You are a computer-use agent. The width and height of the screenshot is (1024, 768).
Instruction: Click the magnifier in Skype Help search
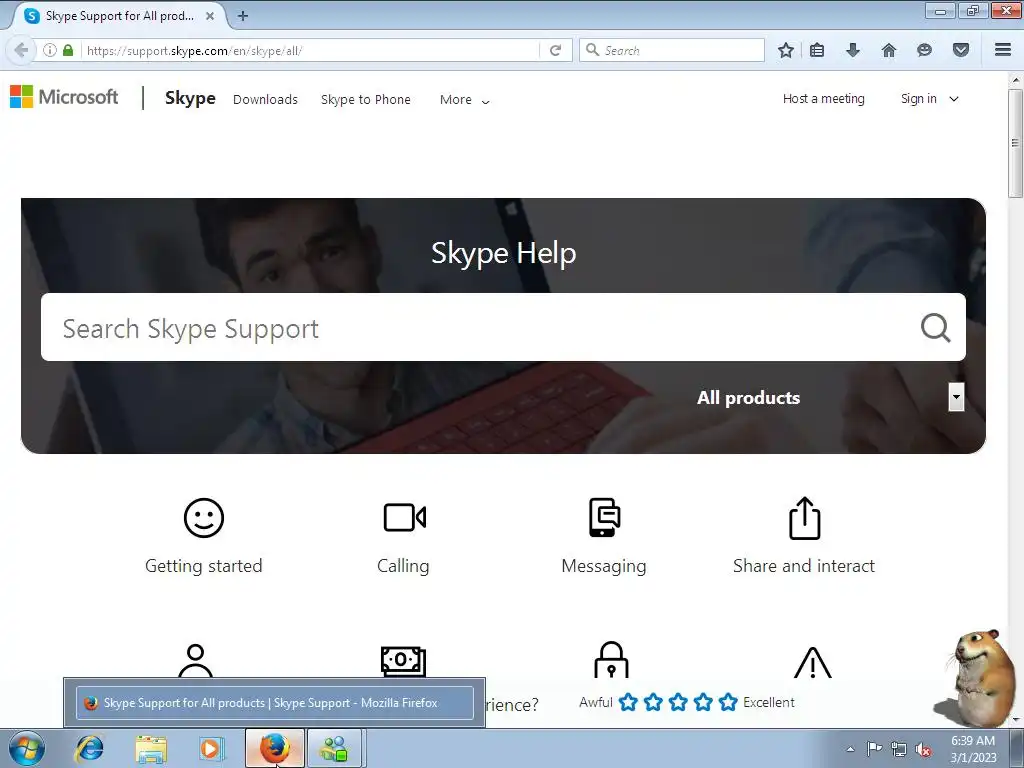tap(935, 327)
